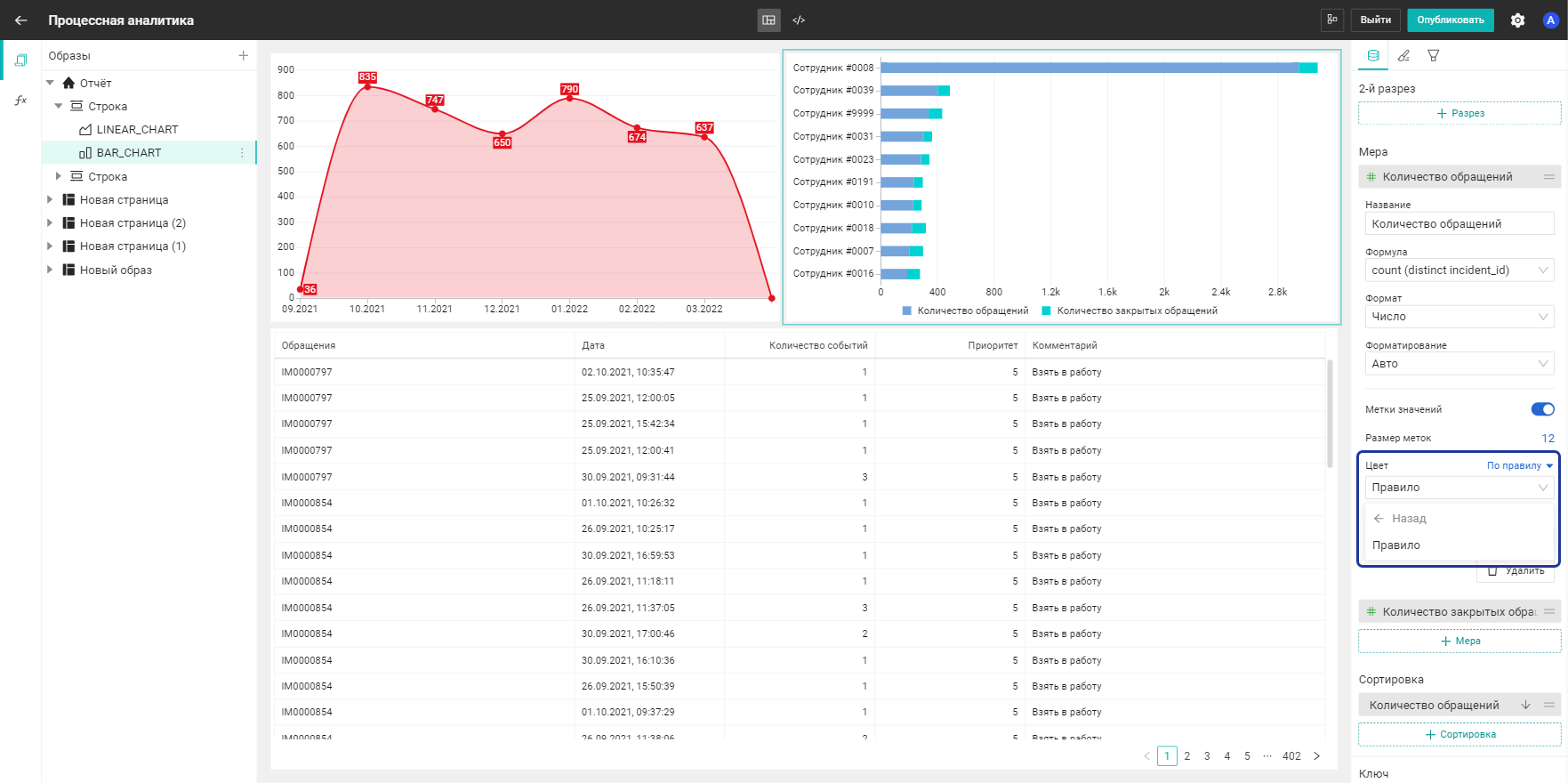Collapse the first Строка node
The height and width of the screenshot is (783, 1568).
tap(59, 106)
